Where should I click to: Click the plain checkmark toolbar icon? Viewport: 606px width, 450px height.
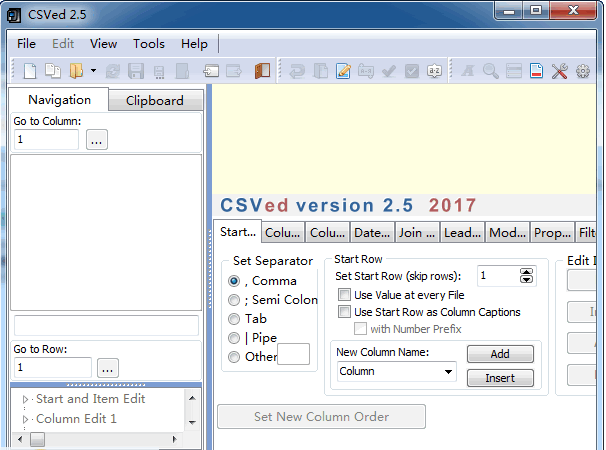click(389, 72)
